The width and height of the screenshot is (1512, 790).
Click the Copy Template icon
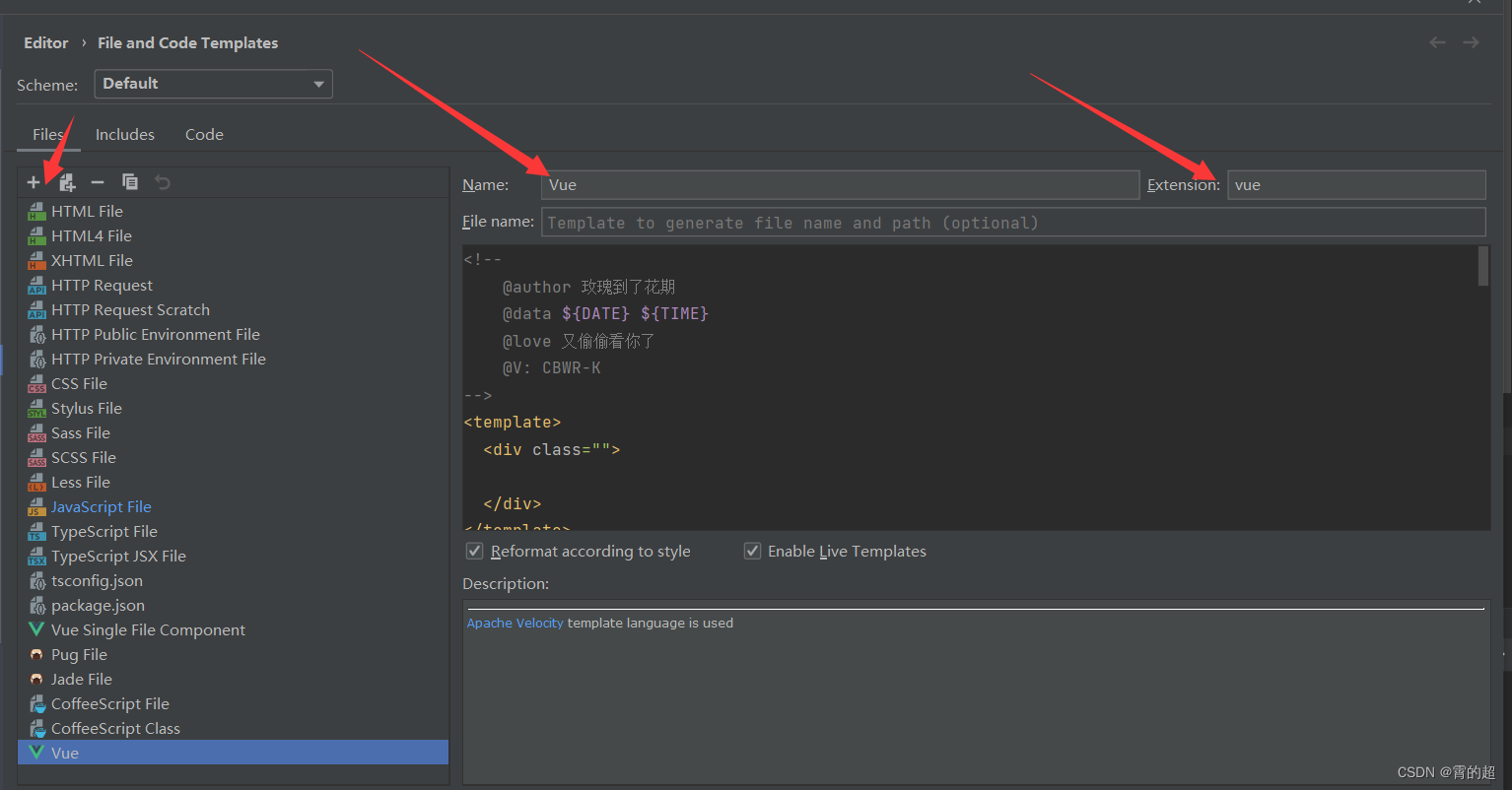pos(130,182)
